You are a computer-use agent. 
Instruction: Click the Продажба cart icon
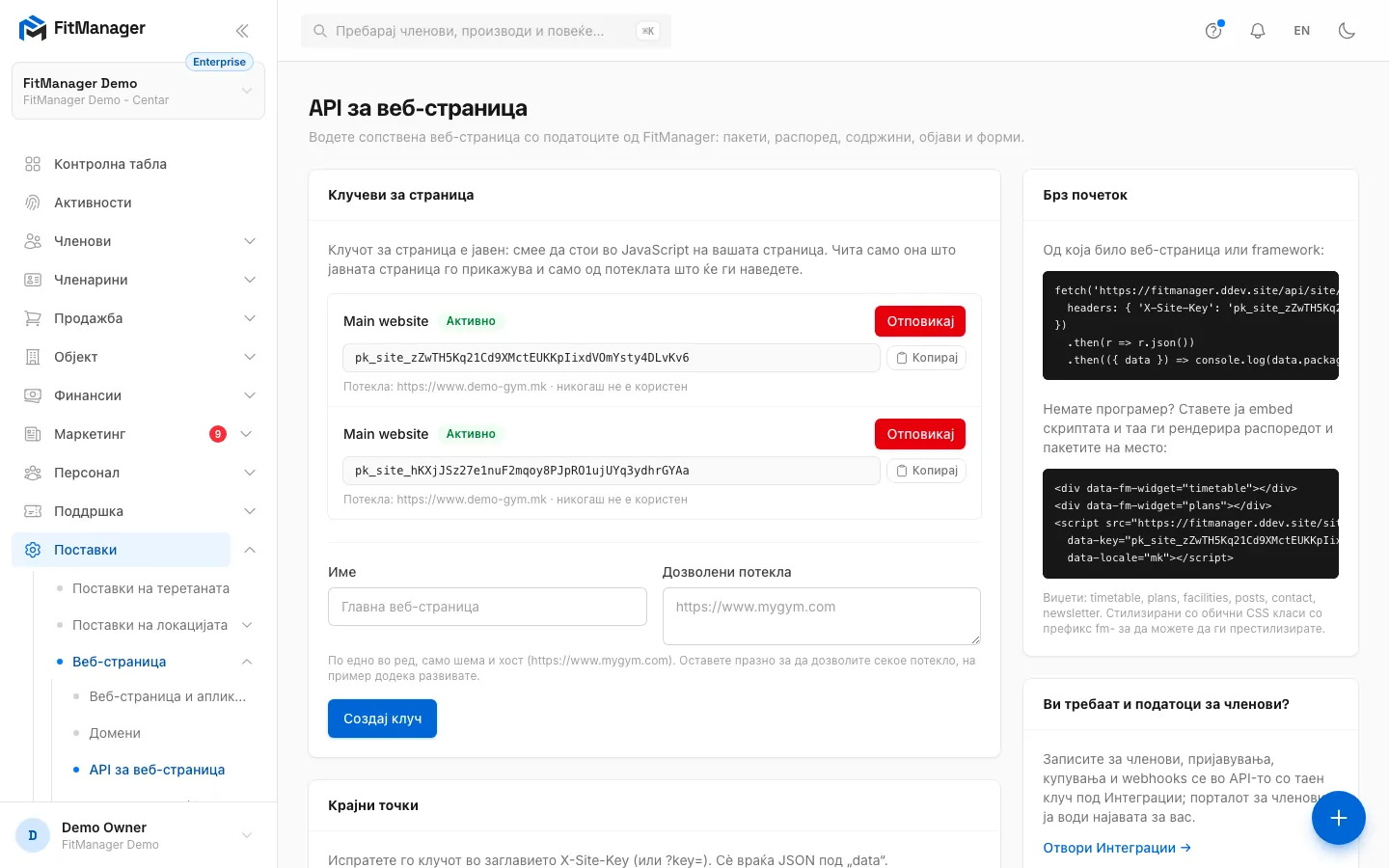point(33,318)
